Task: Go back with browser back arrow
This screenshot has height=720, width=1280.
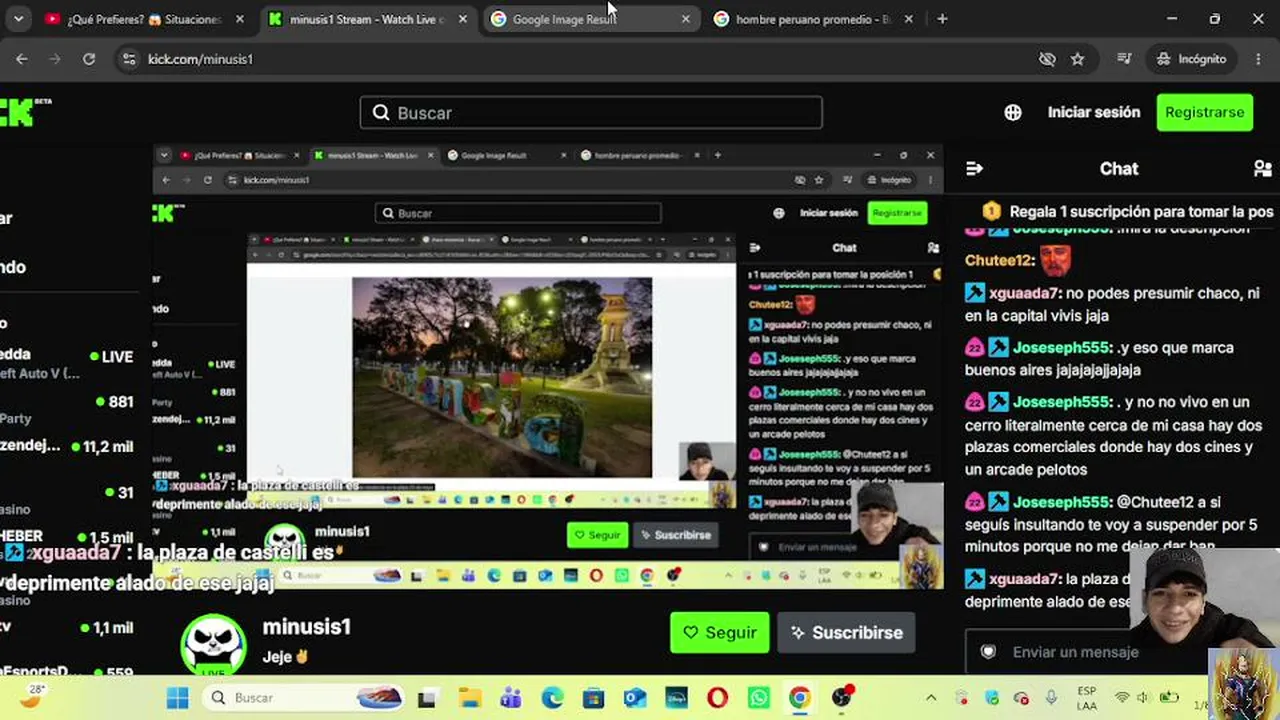Action: 22,59
